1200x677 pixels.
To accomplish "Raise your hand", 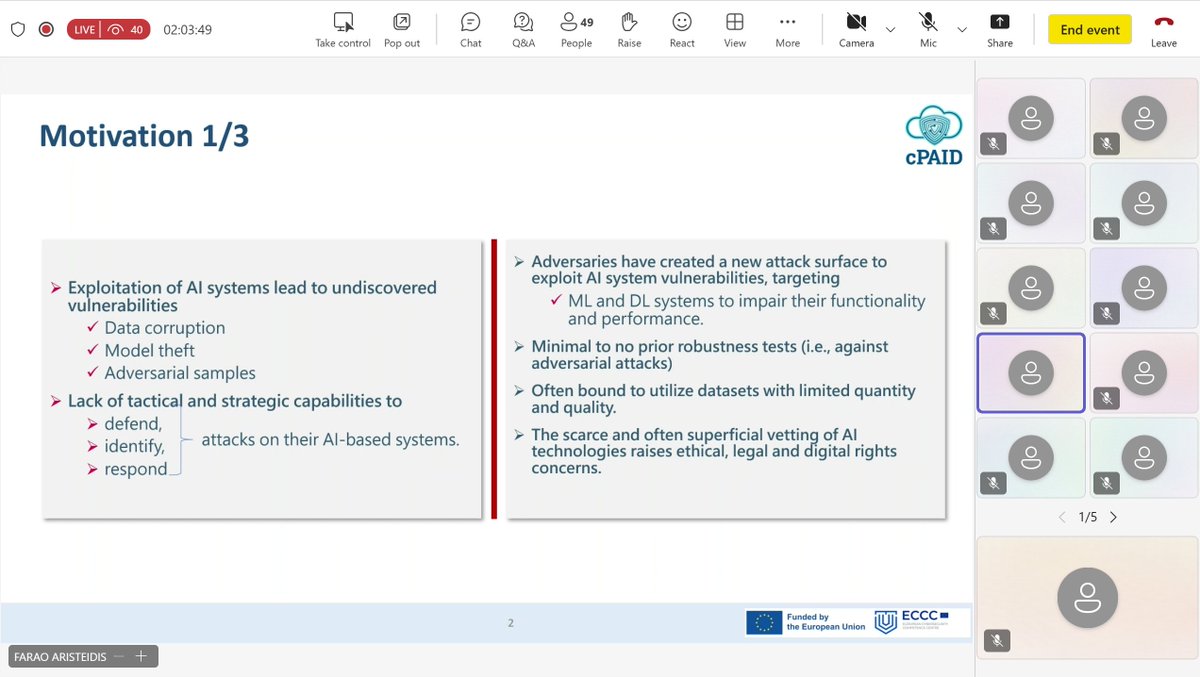I will tap(629, 28).
